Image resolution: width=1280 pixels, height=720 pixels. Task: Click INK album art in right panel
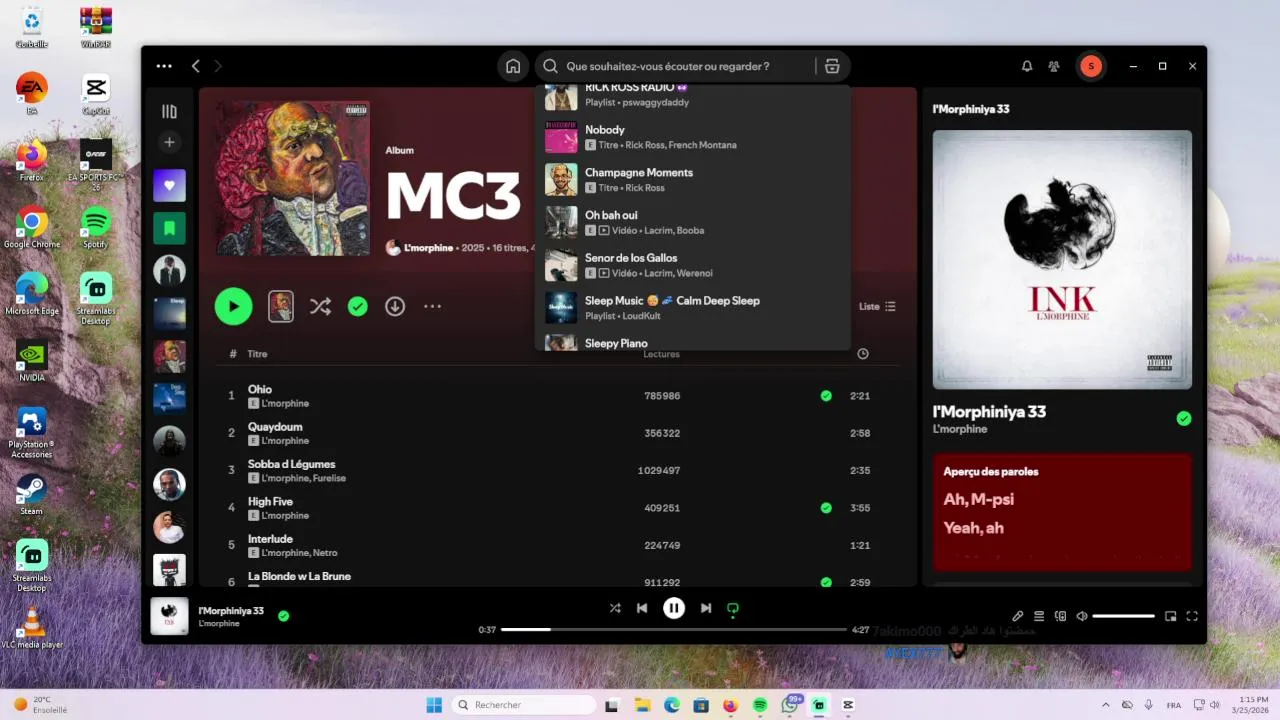click(1062, 259)
